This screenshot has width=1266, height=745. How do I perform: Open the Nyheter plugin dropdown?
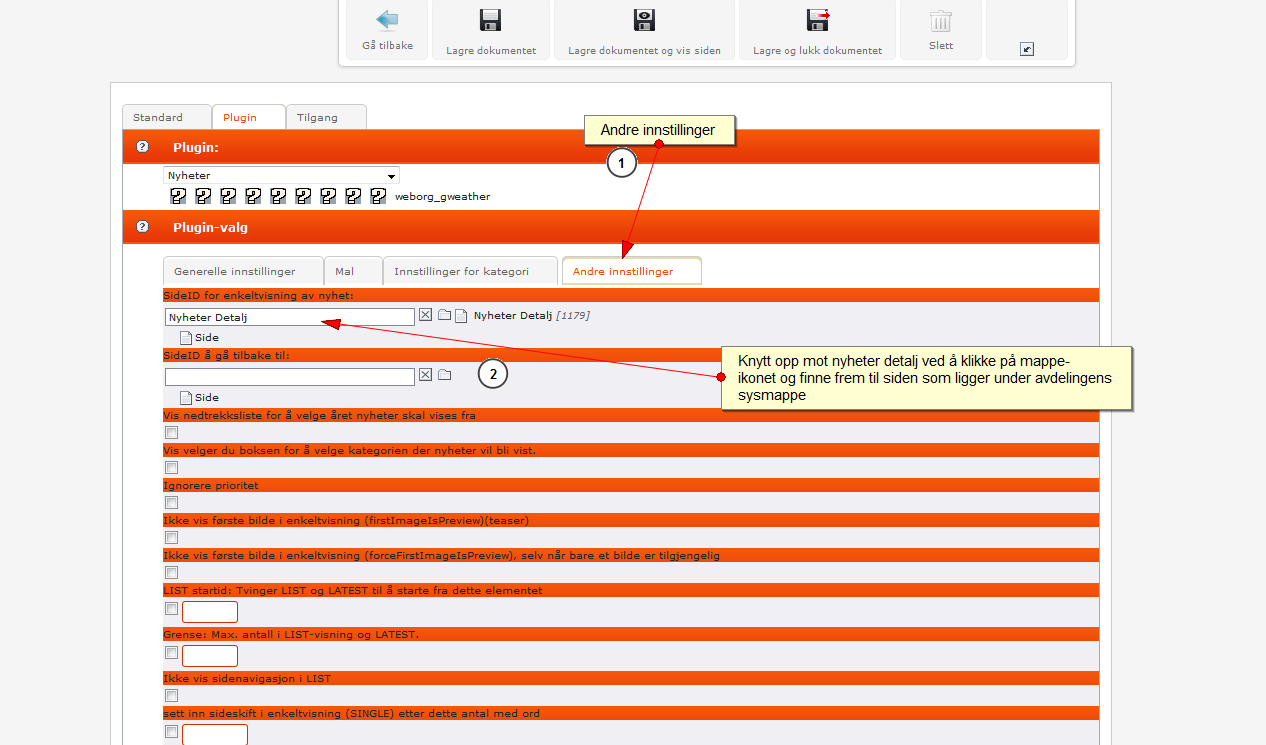(x=281, y=175)
